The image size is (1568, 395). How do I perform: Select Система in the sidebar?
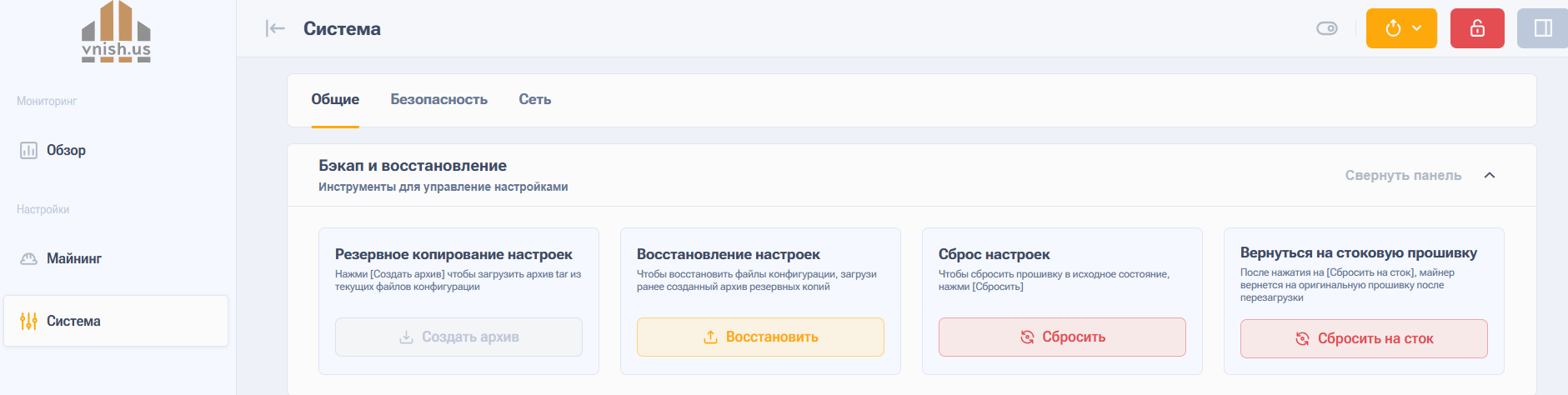[116, 321]
